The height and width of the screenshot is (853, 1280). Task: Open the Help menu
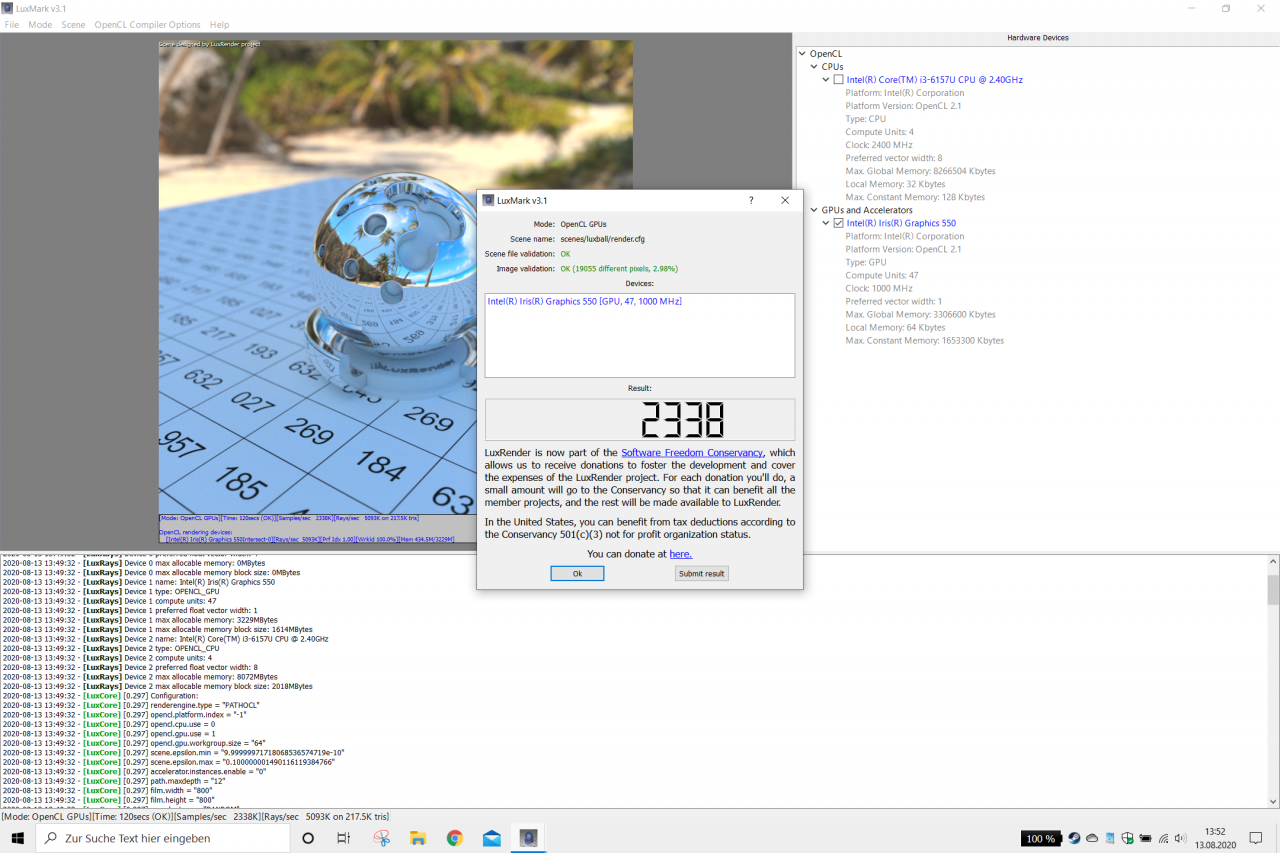(219, 24)
